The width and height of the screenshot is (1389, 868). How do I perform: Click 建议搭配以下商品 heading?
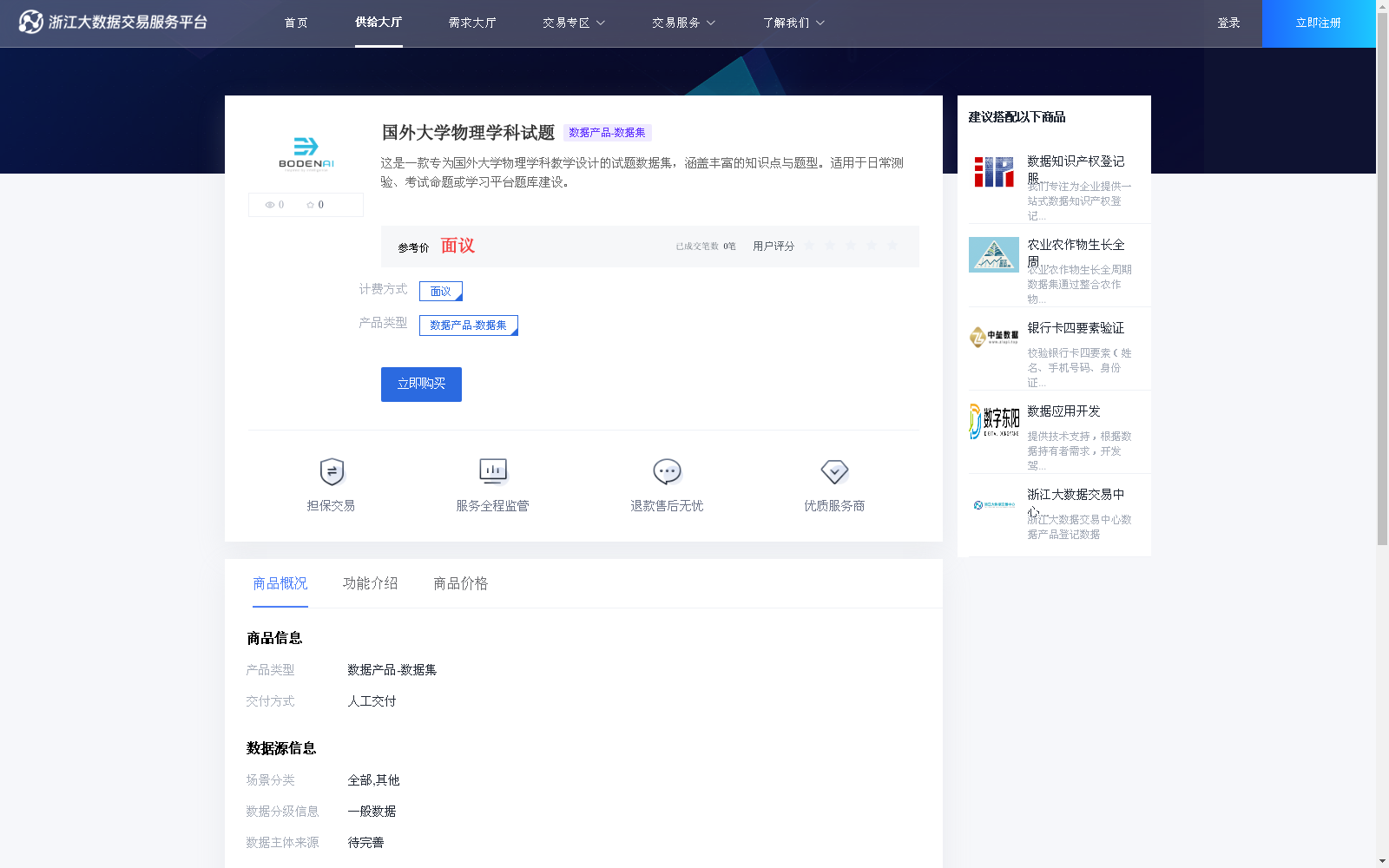[x=1017, y=117]
